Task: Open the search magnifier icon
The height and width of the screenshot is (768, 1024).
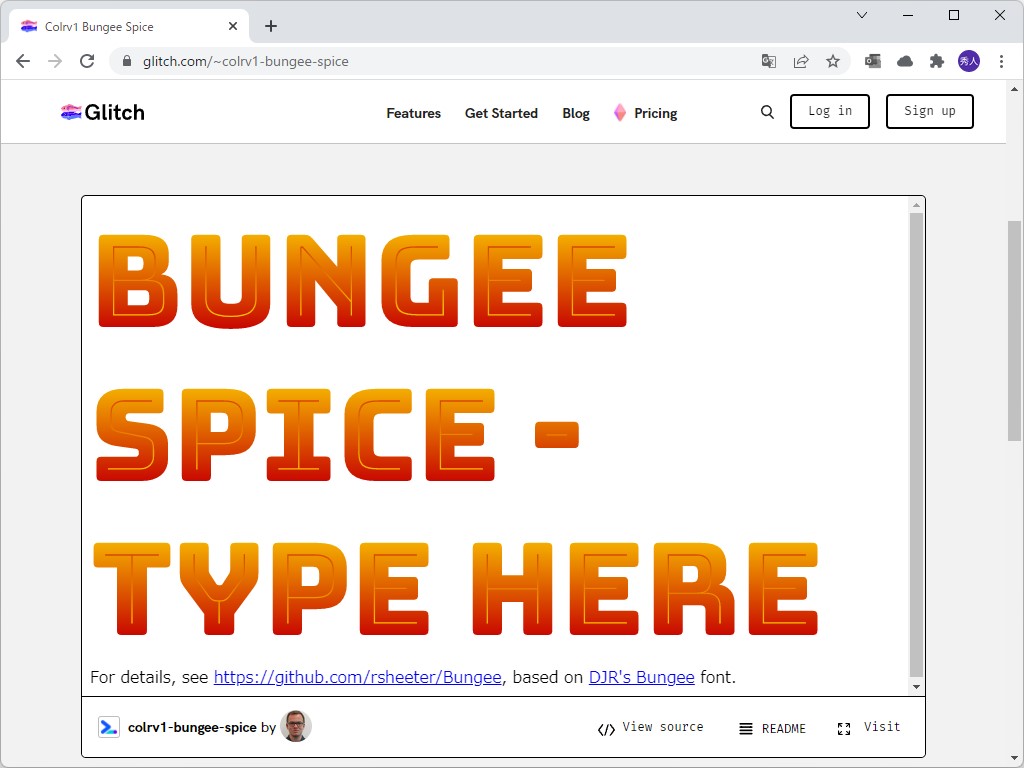Action: [x=767, y=112]
